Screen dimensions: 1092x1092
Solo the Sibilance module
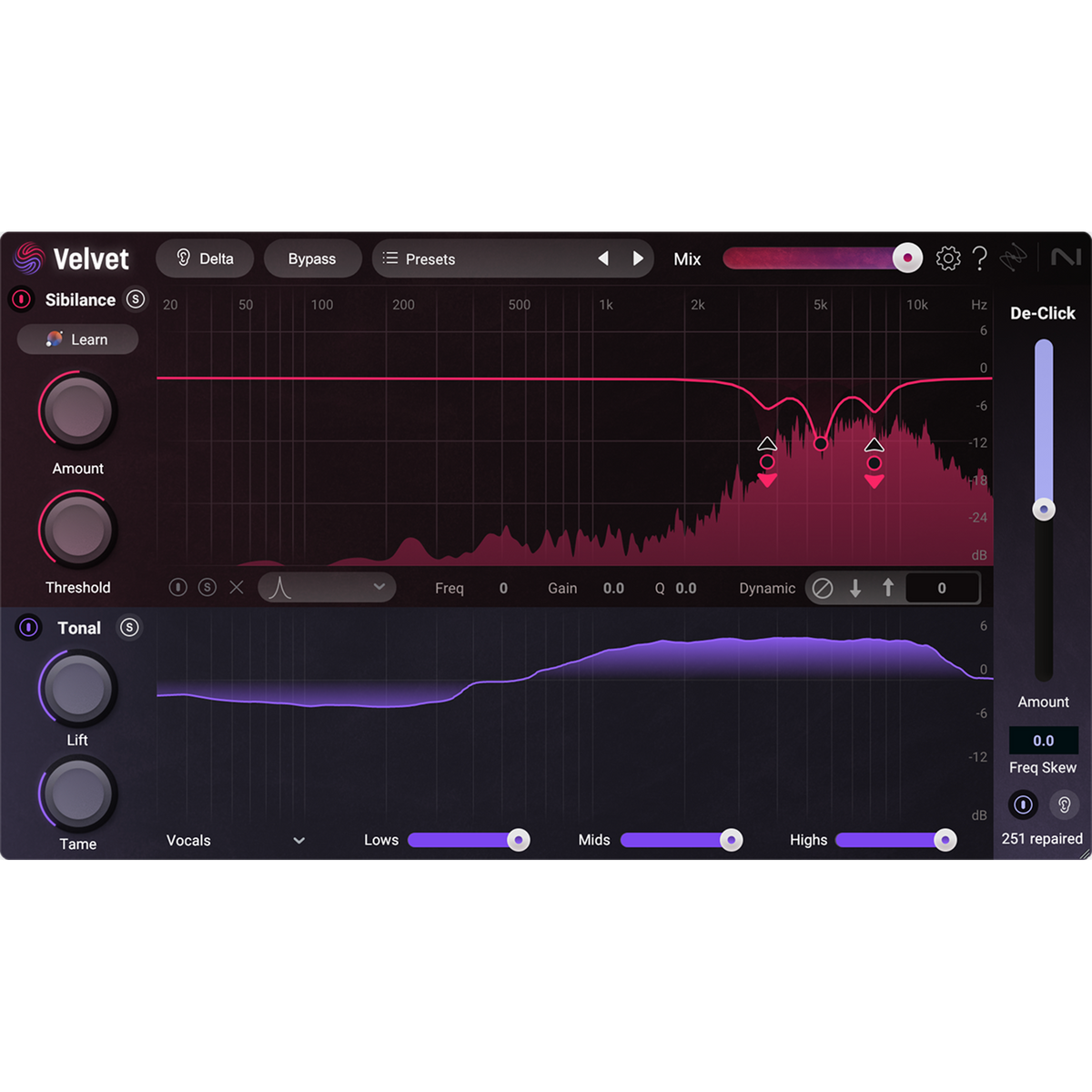136,299
